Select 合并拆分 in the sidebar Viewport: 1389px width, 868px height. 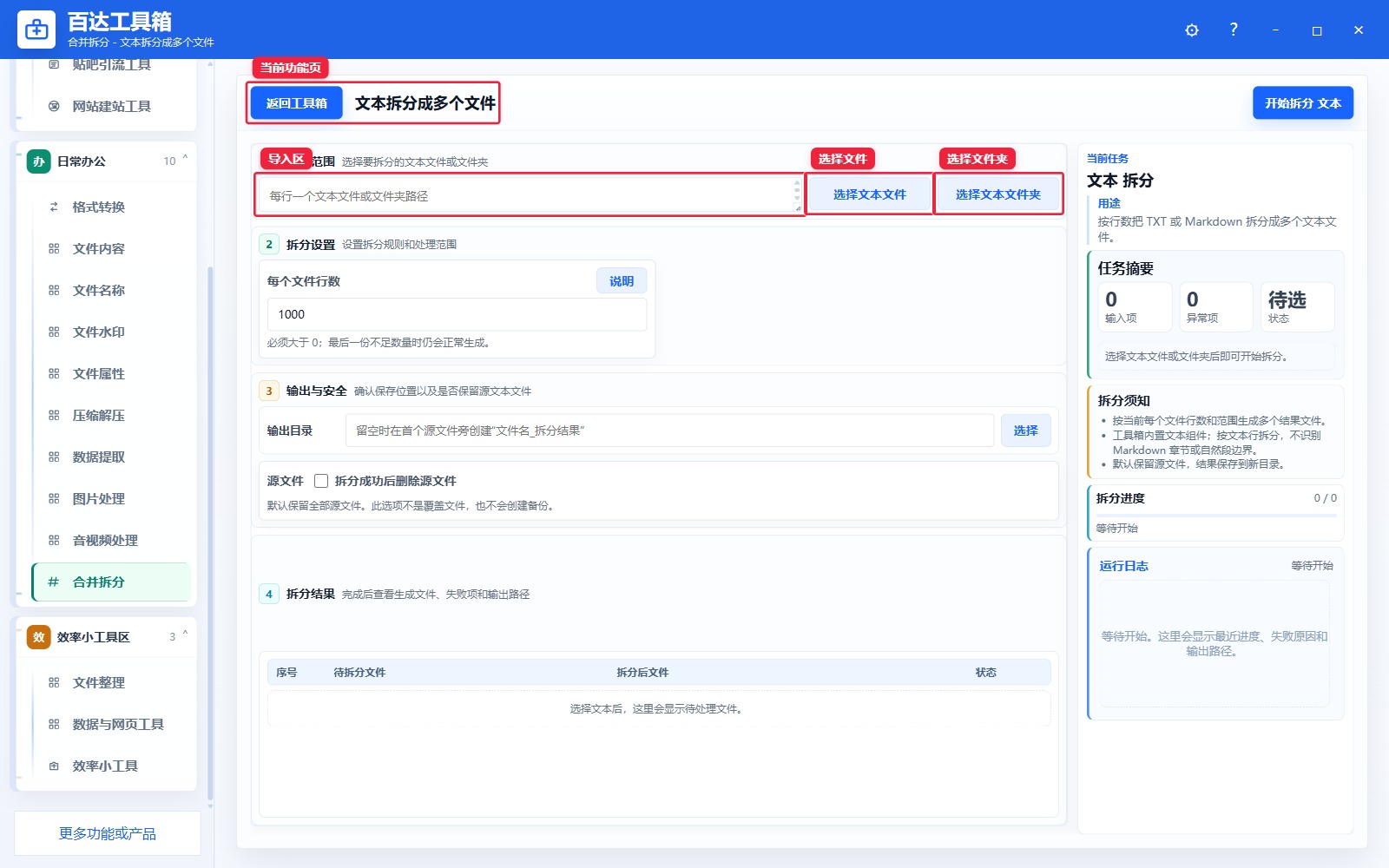tap(111, 582)
